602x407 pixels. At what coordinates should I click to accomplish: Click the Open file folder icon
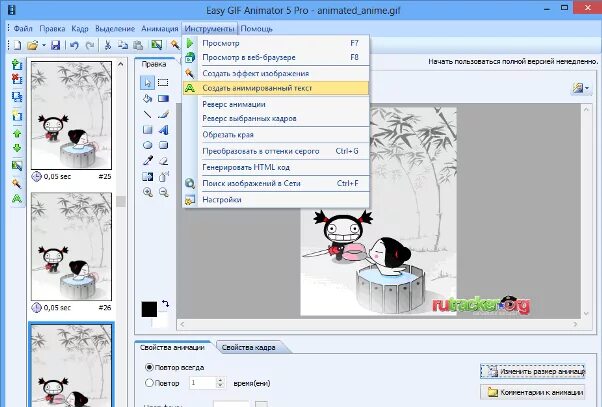[33, 45]
